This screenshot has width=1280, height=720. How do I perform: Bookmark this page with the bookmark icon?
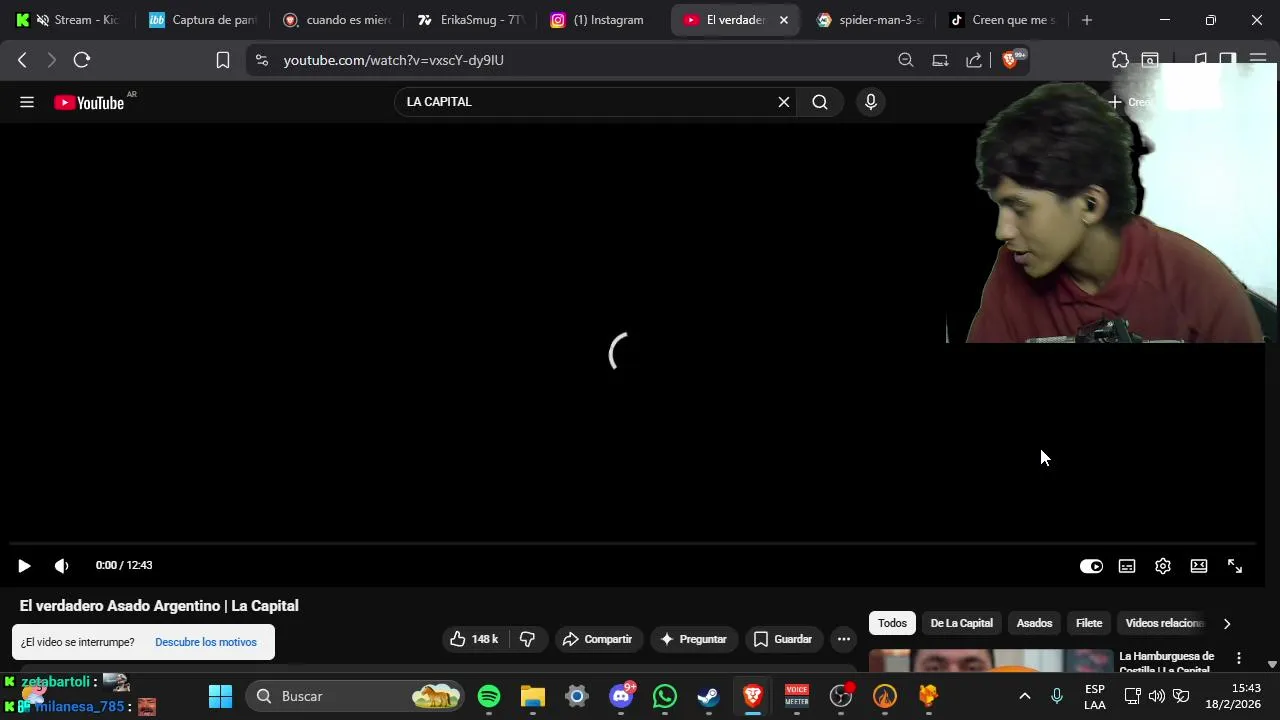point(223,60)
